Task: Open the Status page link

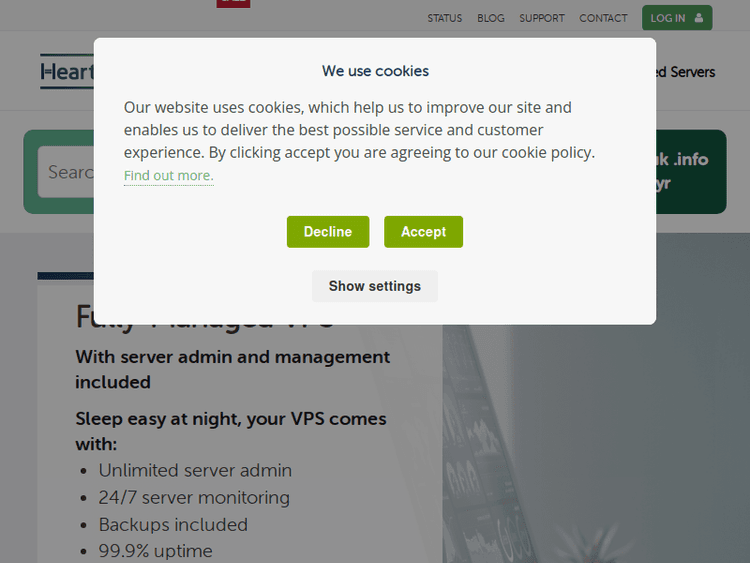Action: point(445,18)
